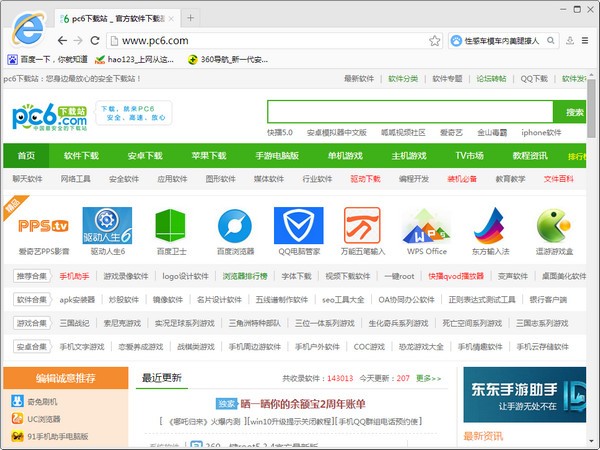Select 主机游戏 in the nav bar
The image size is (600, 450).
pos(409,156)
